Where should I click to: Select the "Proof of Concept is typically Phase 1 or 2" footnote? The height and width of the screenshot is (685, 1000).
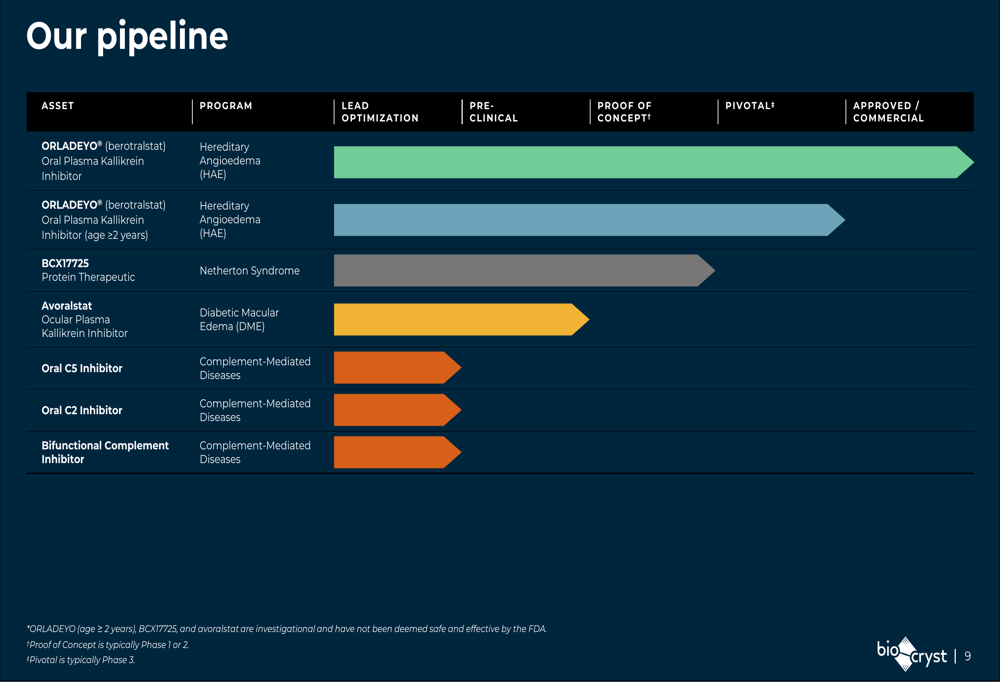108,645
